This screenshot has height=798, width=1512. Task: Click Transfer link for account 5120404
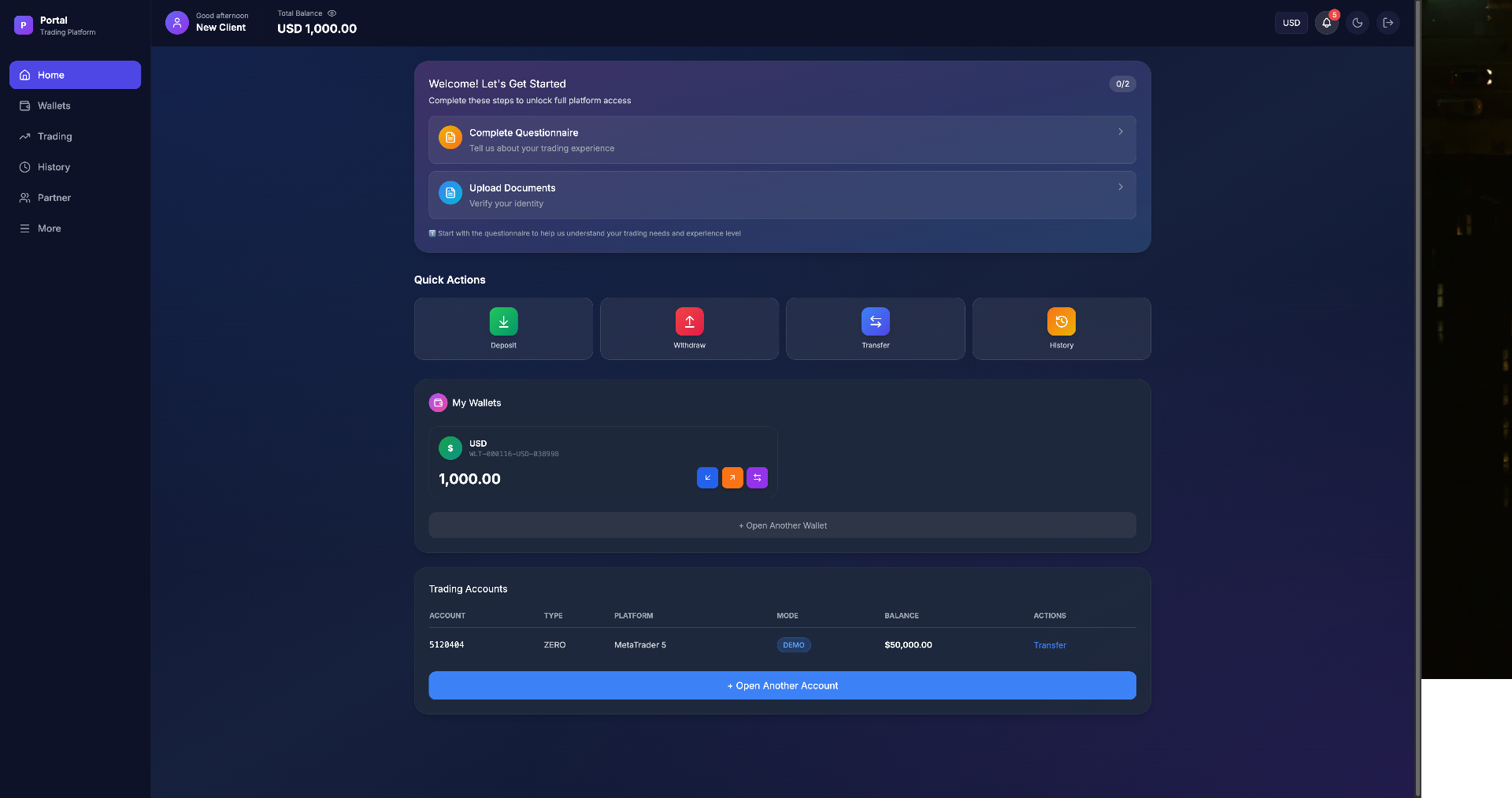coord(1049,645)
